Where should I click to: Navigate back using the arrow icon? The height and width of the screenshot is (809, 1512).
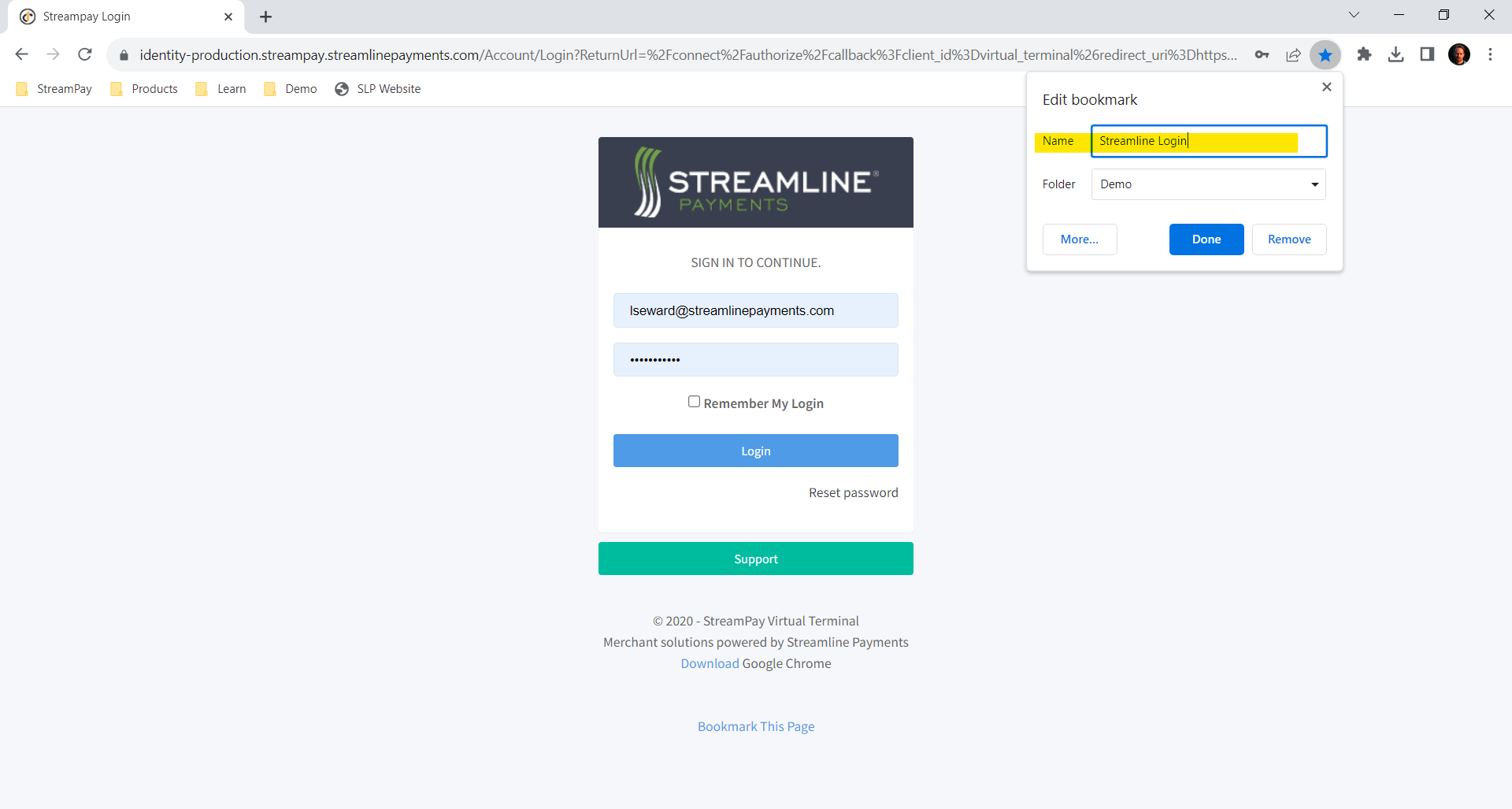pyautogui.click(x=21, y=54)
